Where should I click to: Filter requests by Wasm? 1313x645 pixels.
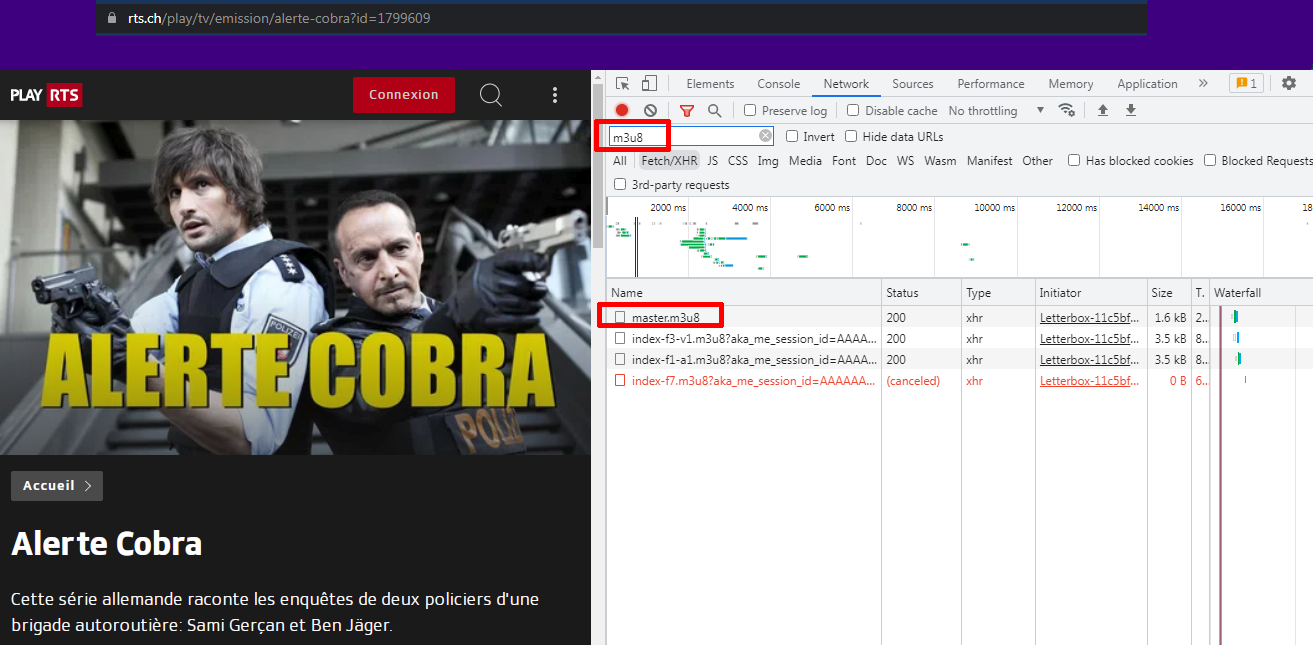tap(940, 161)
